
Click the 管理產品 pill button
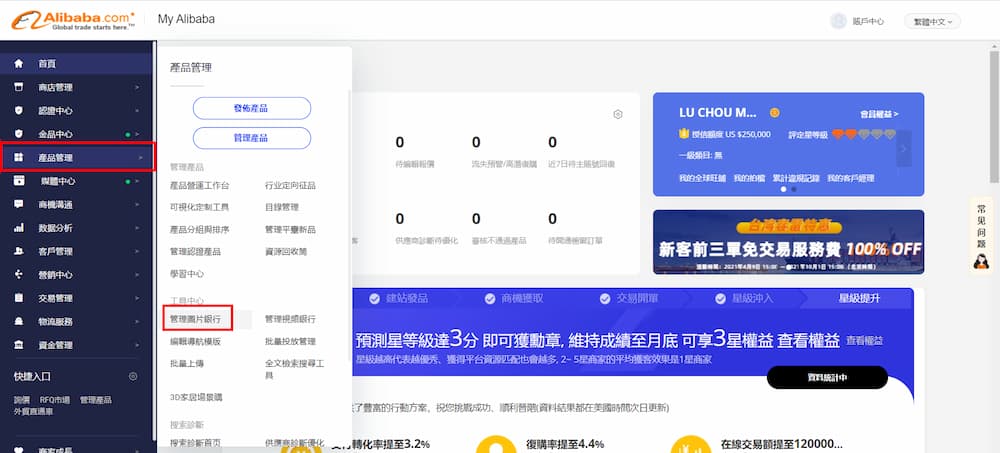[x=252, y=138]
